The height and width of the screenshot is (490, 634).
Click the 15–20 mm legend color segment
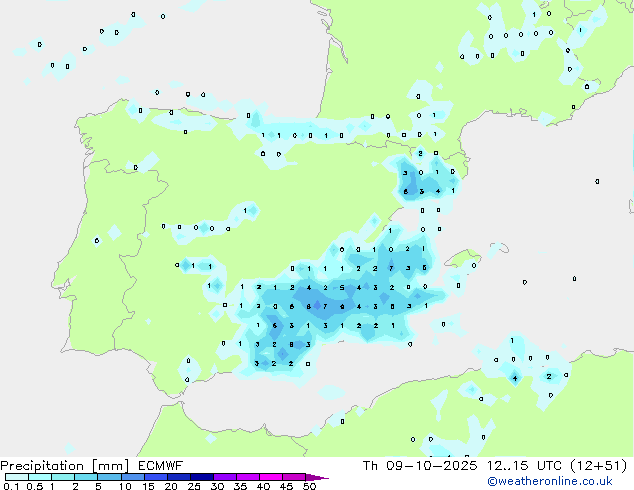pyautogui.click(x=155, y=477)
